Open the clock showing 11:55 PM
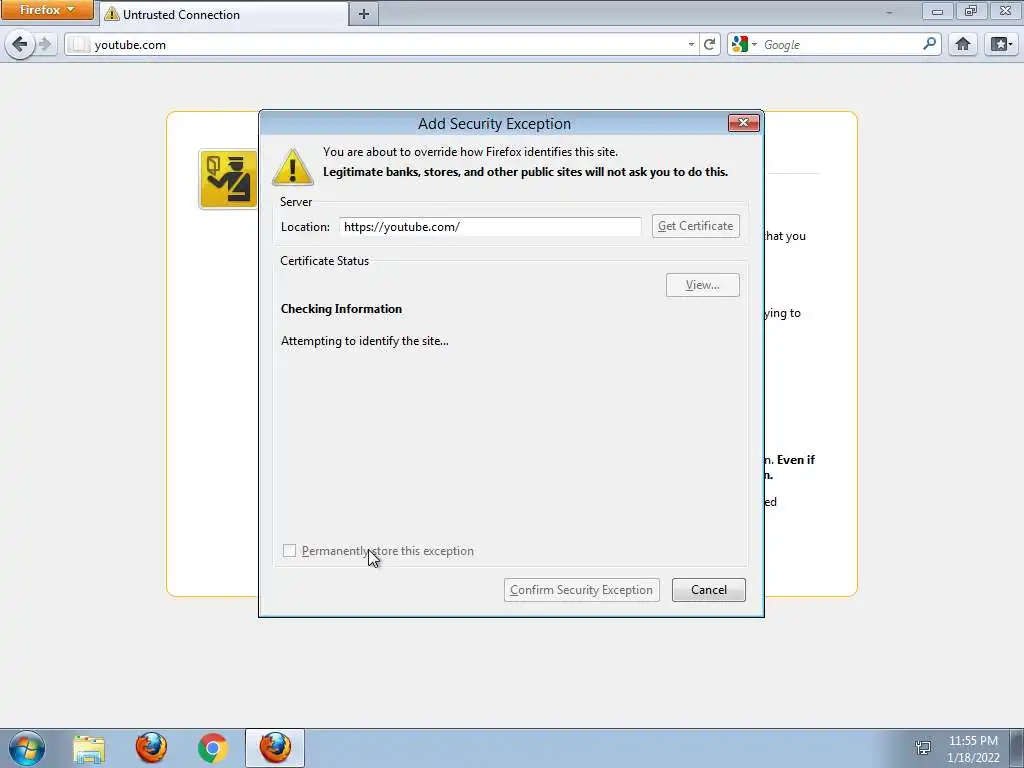Viewport: 1024px width, 768px height. click(973, 748)
